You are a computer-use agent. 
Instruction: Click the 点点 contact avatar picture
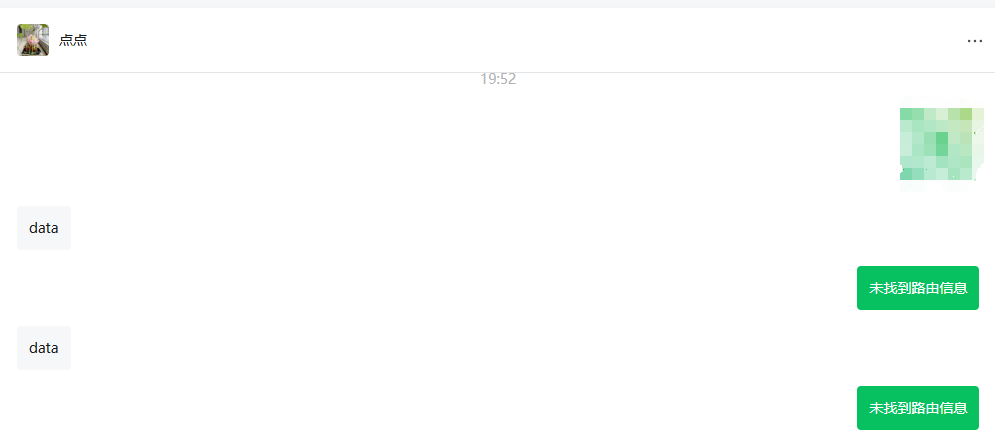[33, 40]
